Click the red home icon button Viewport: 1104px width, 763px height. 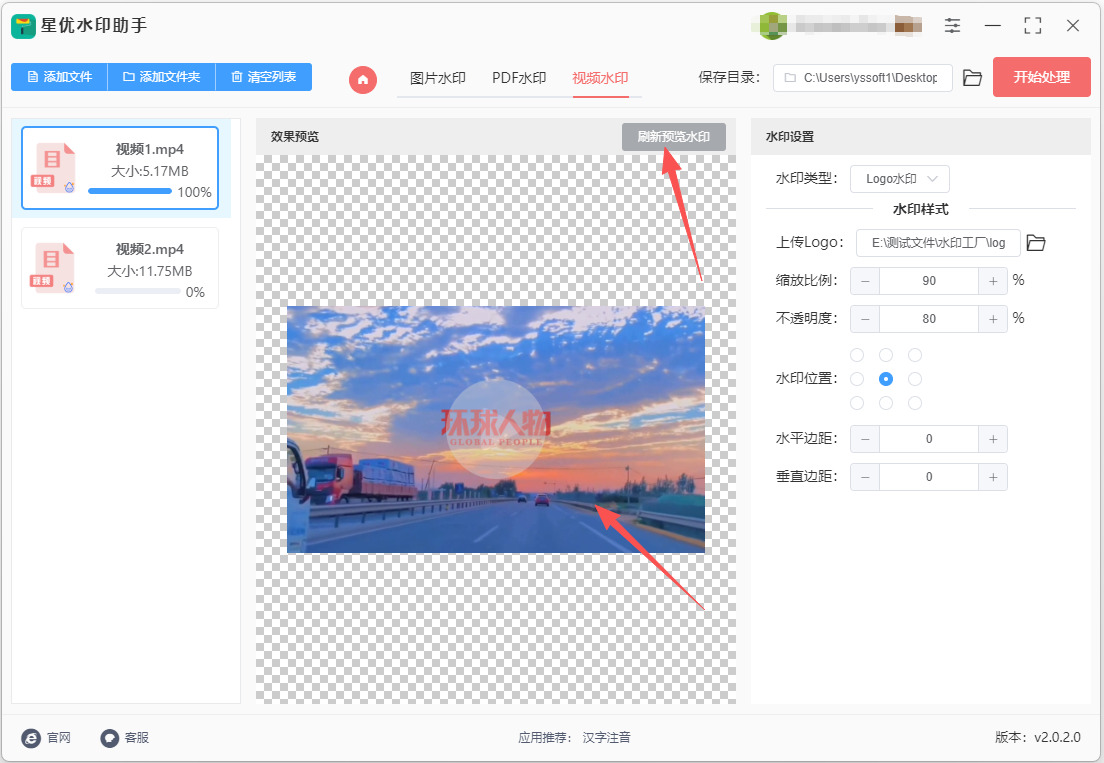[x=363, y=80]
